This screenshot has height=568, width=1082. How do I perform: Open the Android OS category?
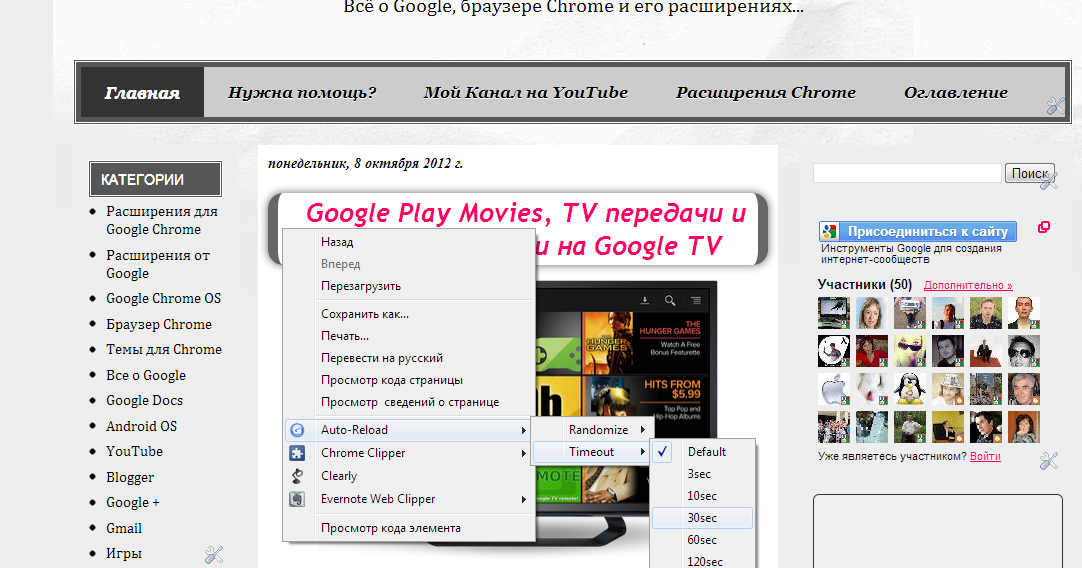click(x=141, y=427)
